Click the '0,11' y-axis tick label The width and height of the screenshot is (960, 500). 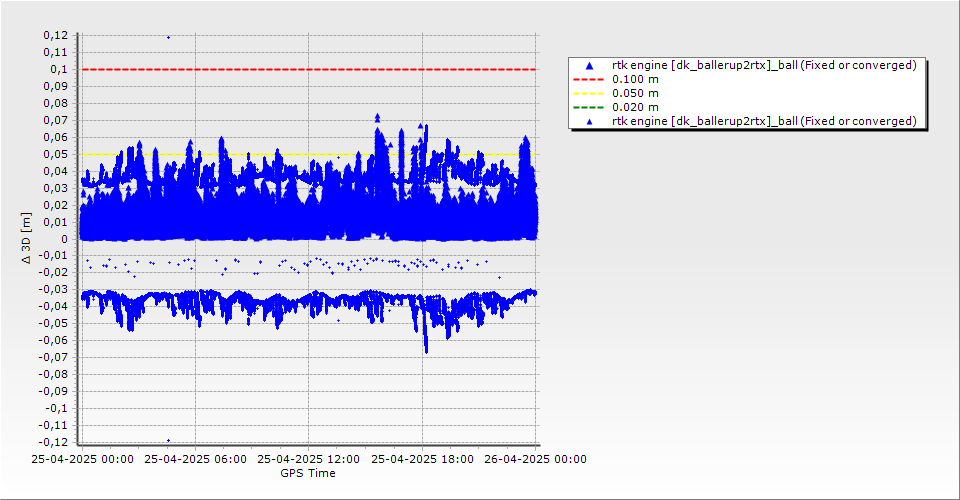55,53
